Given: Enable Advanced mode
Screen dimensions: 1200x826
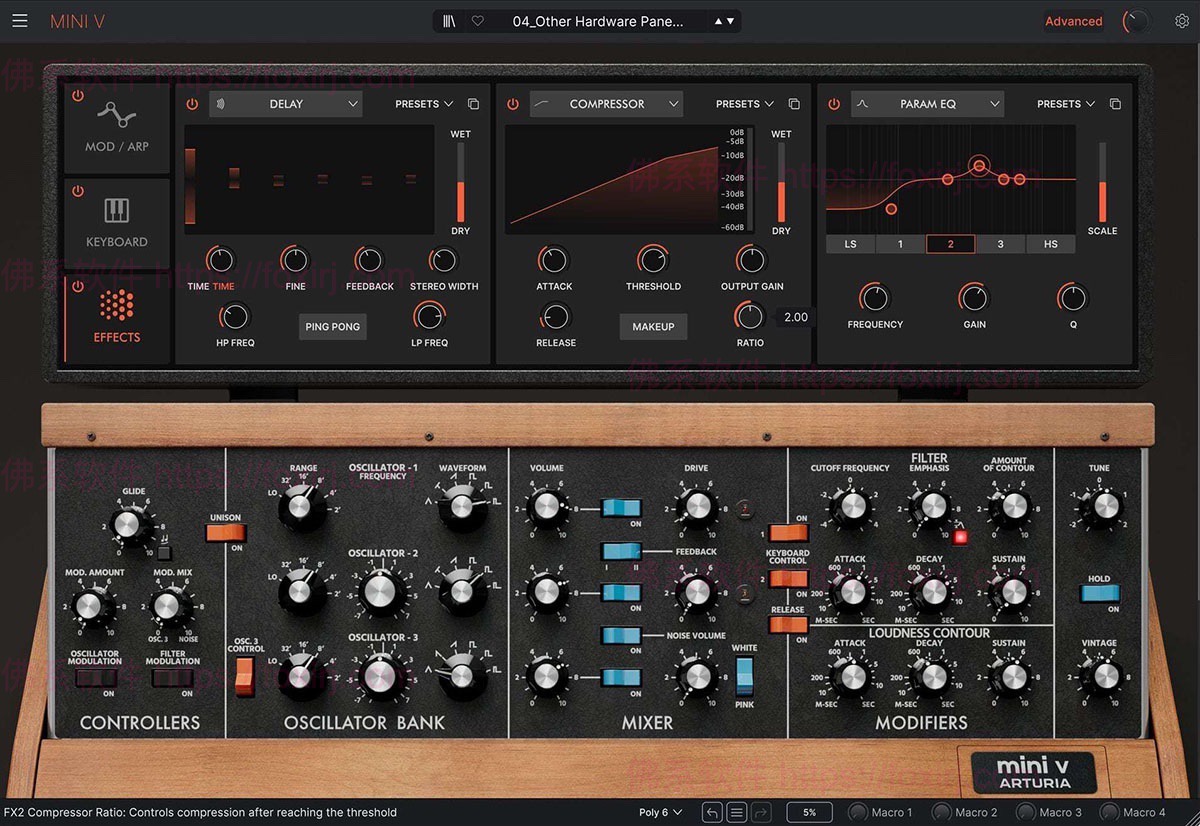Looking at the screenshot, I should 1073,20.
